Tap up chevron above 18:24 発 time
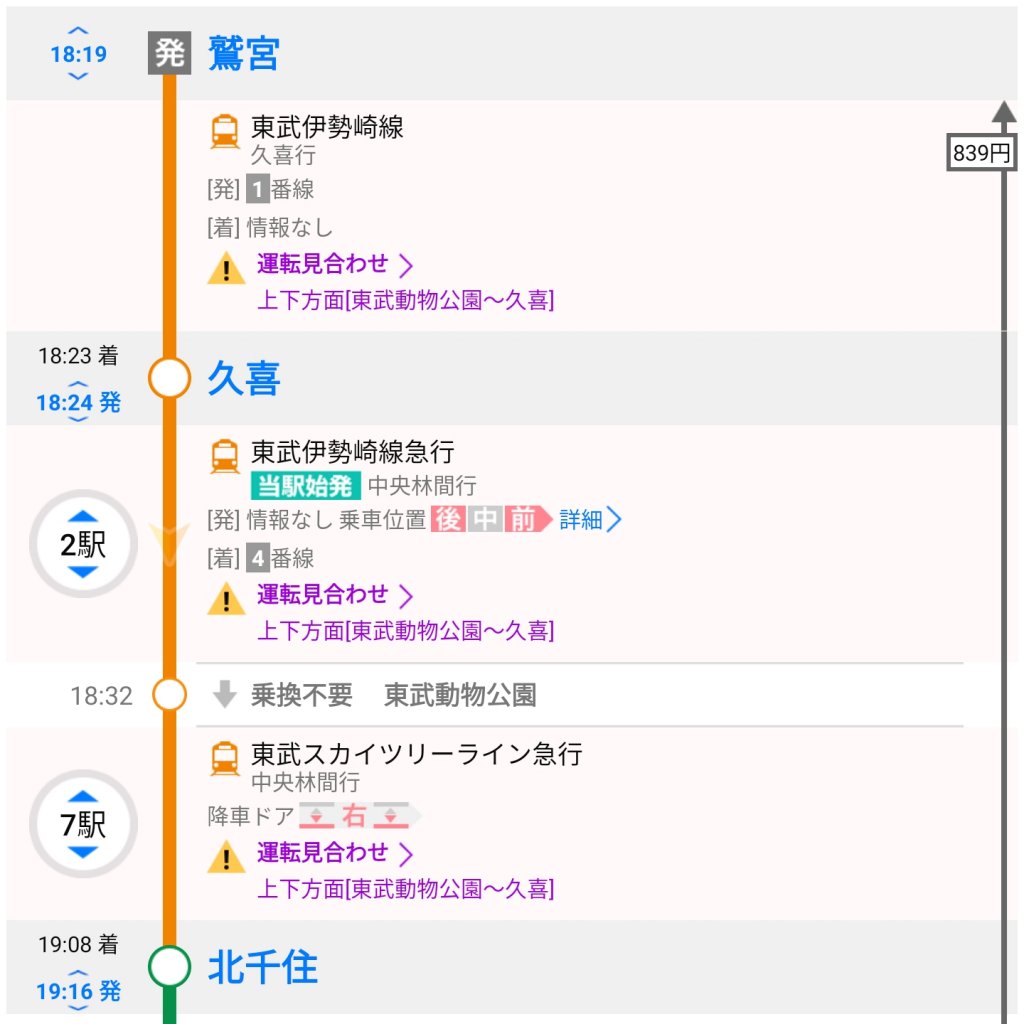The height and width of the screenshot is (1024, 1024). coord(78,383)
